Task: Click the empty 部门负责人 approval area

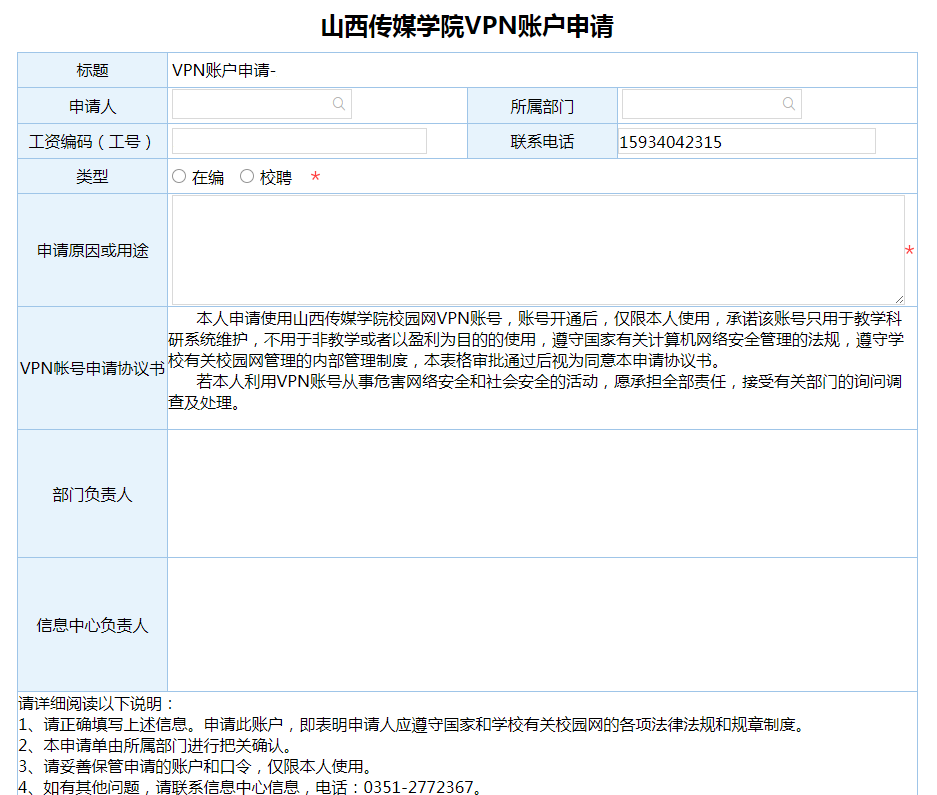Action: pos(541,494)
